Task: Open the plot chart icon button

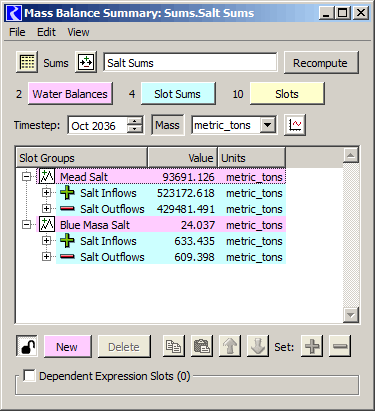Action: point(295,125)
